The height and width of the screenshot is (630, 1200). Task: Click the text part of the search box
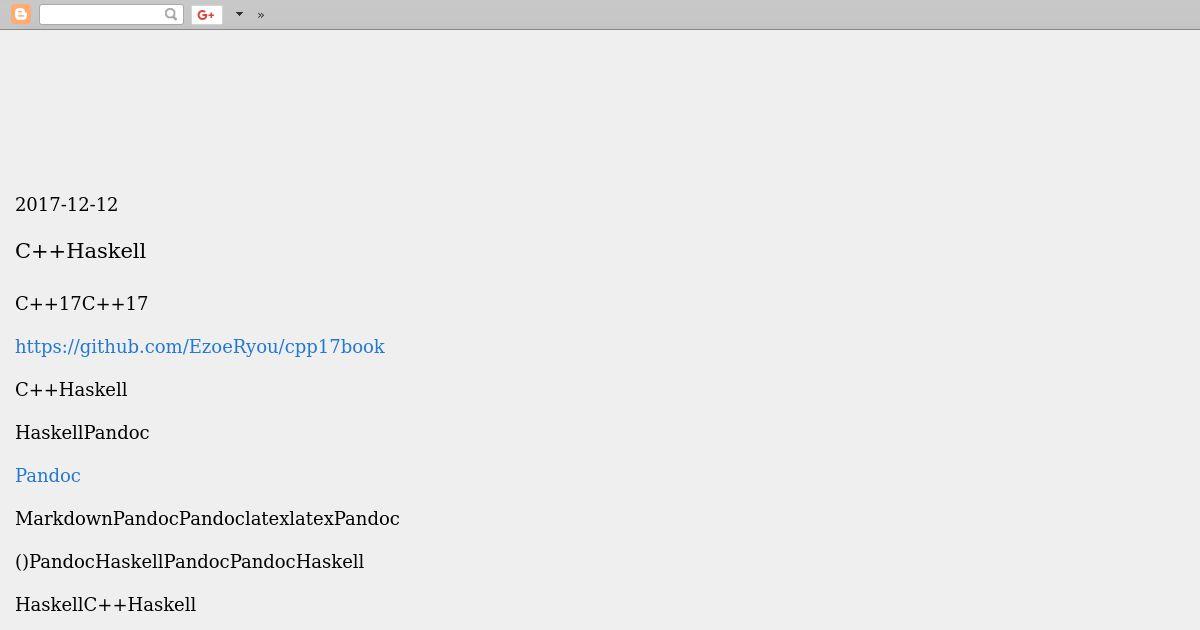click(101, 14)
